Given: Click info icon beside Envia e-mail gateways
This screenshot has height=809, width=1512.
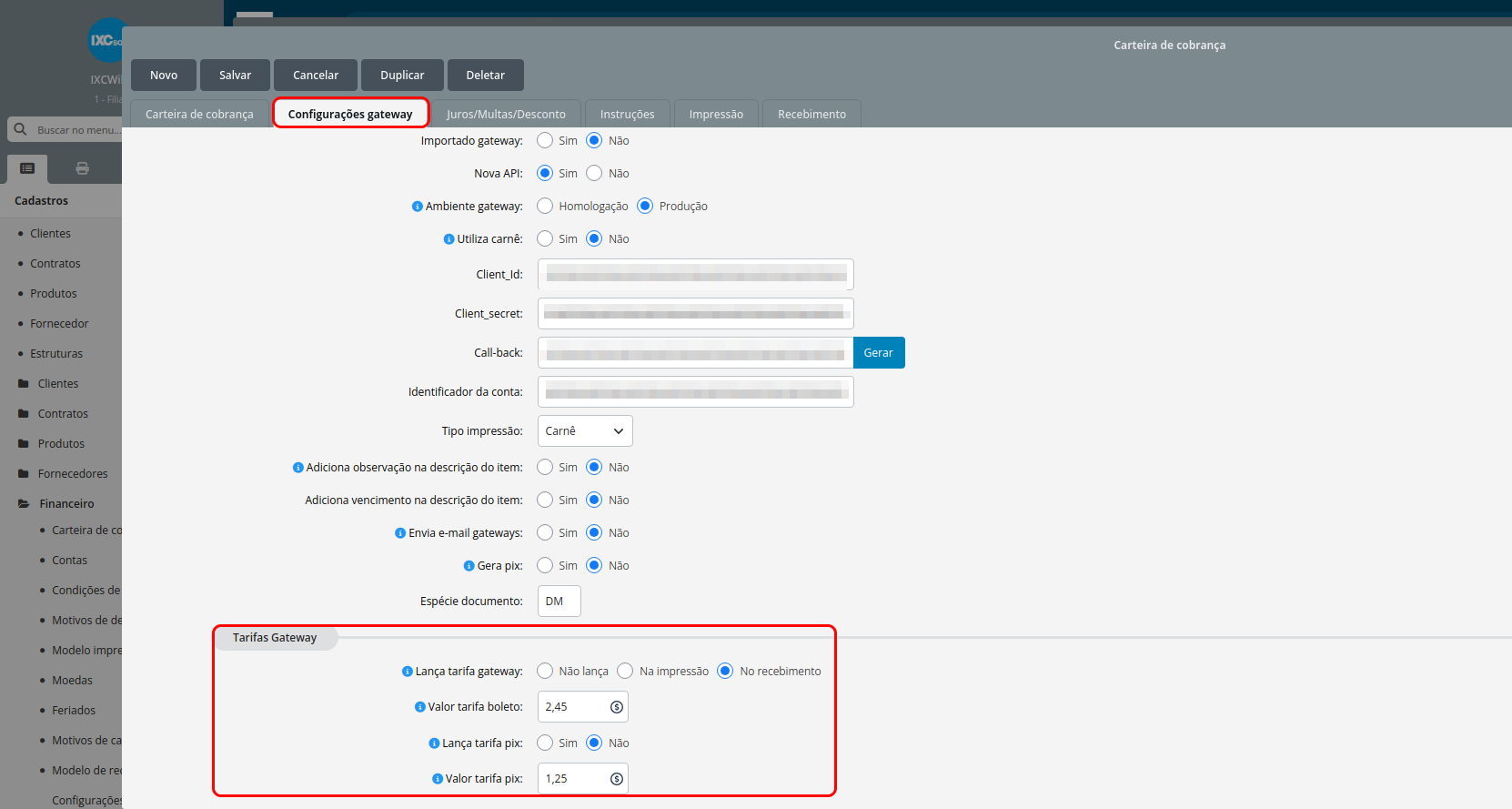Looking at the screenshot, I should (x=400, y=533).
